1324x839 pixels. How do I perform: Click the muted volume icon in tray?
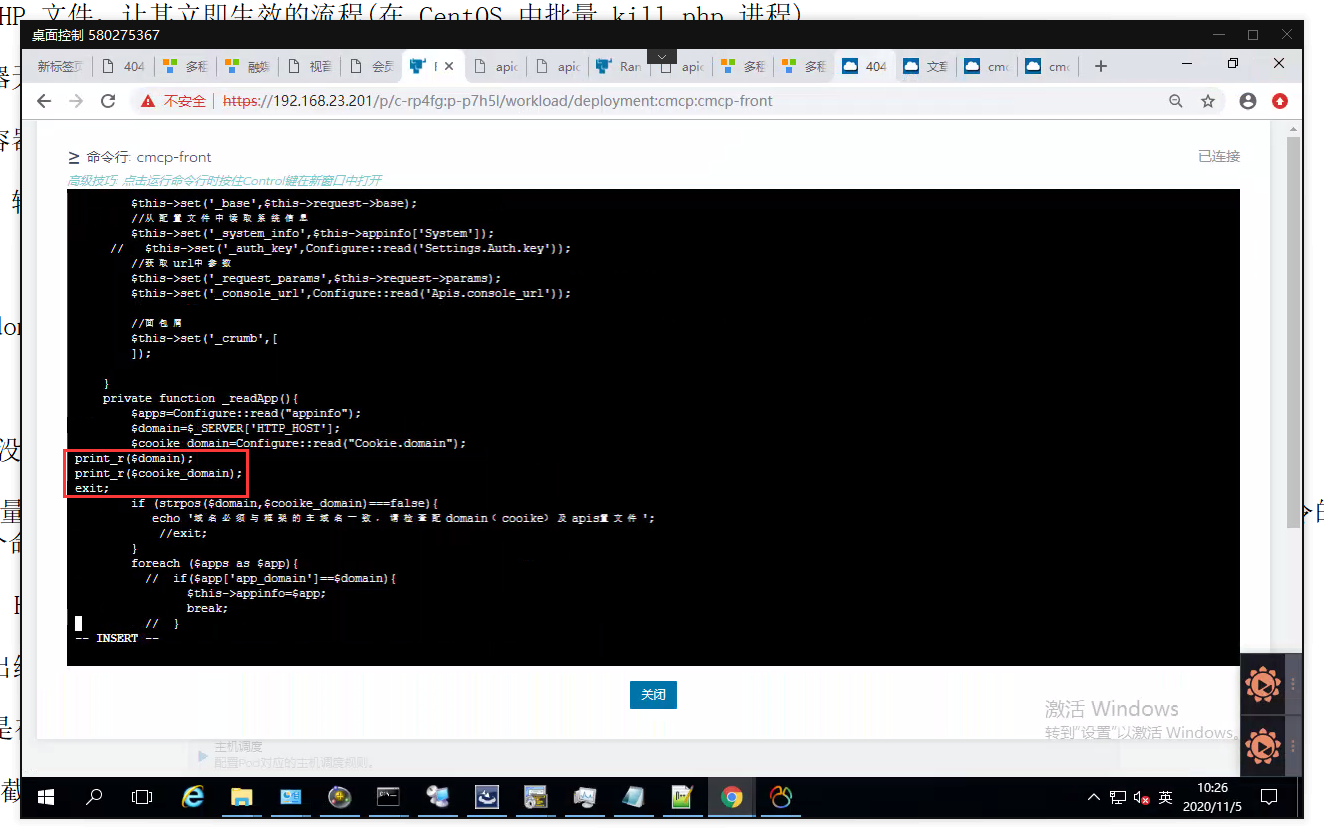pyautogui.click(x=1141, y=798)
